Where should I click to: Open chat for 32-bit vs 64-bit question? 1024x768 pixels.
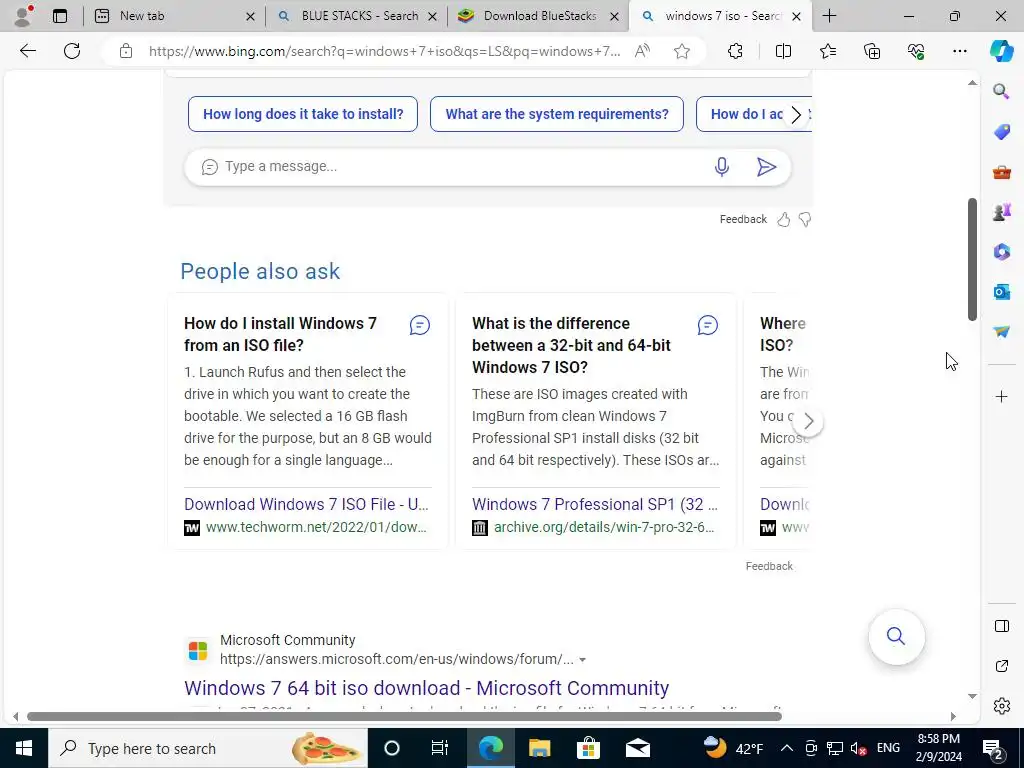pyautogui.click(x=707, y=325)
